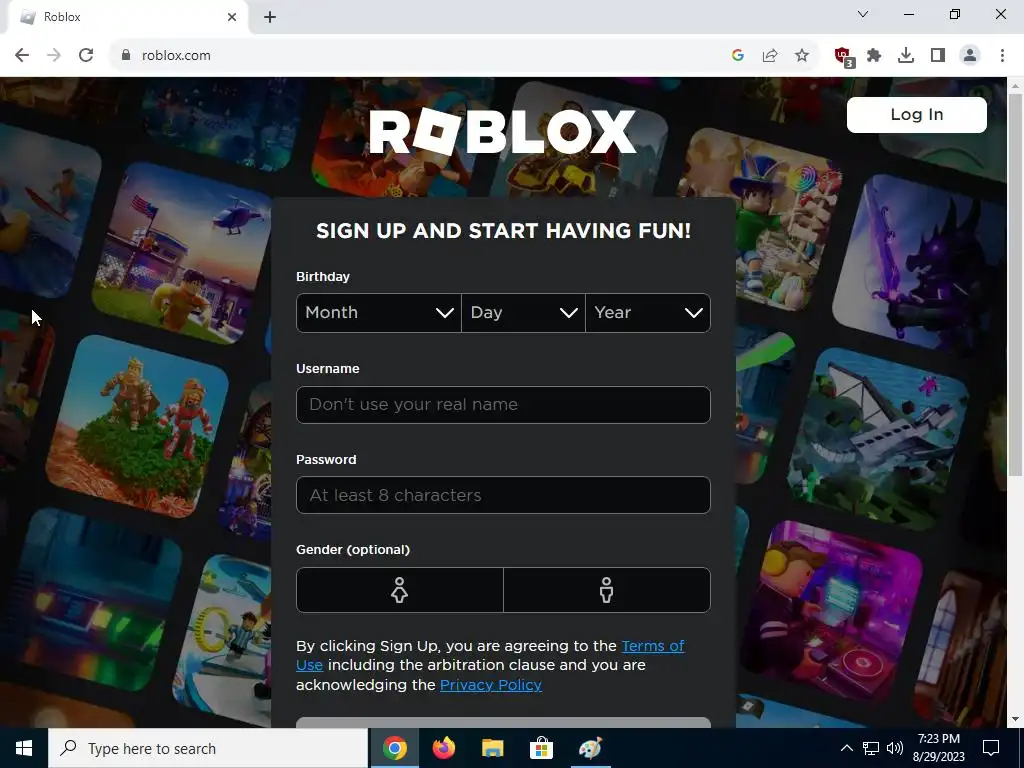Open the Extensions puzzle icon
Screen dimensions: 1024x768
(874, 56)
